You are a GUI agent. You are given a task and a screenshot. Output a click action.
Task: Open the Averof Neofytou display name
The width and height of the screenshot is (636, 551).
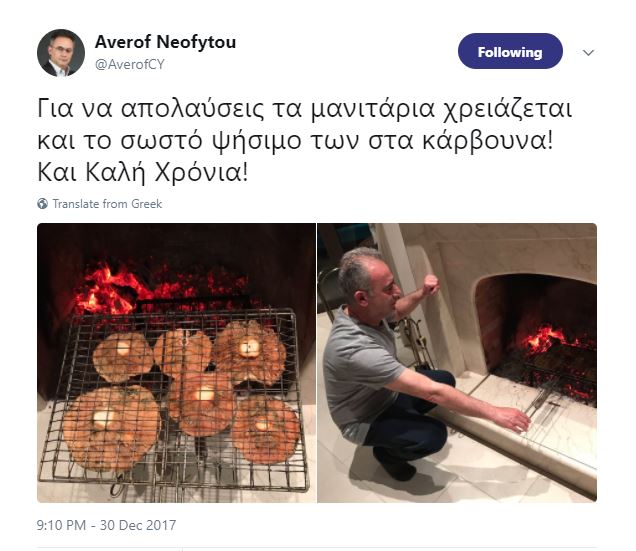click(165, 42)
